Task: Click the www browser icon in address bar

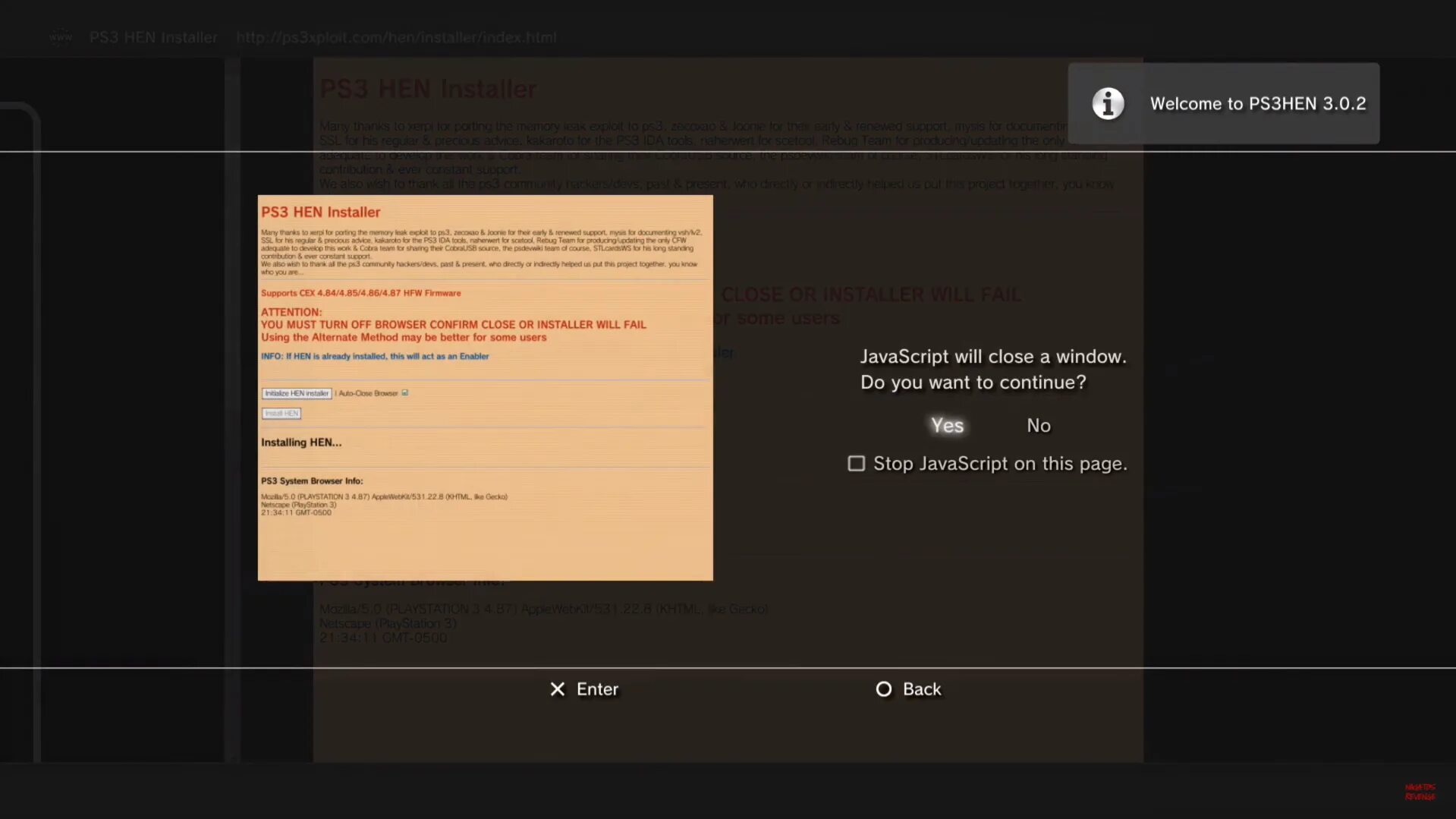Action: (x=61, y=36)
